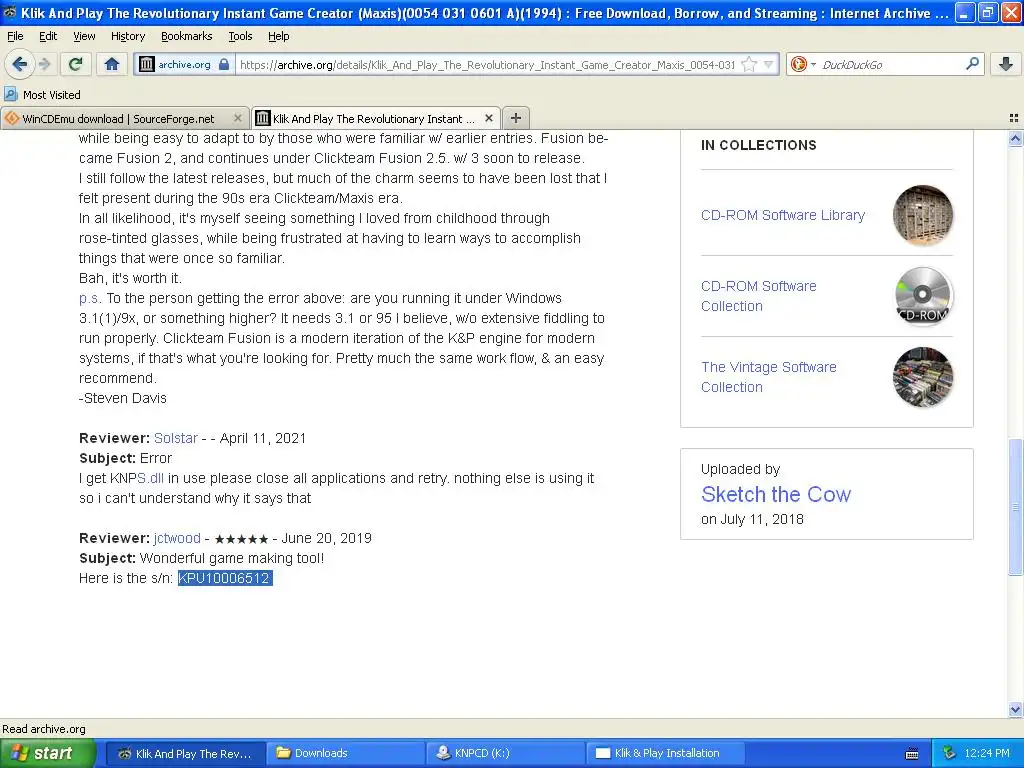Click the S.dll link in error review

tap(150, 478)
